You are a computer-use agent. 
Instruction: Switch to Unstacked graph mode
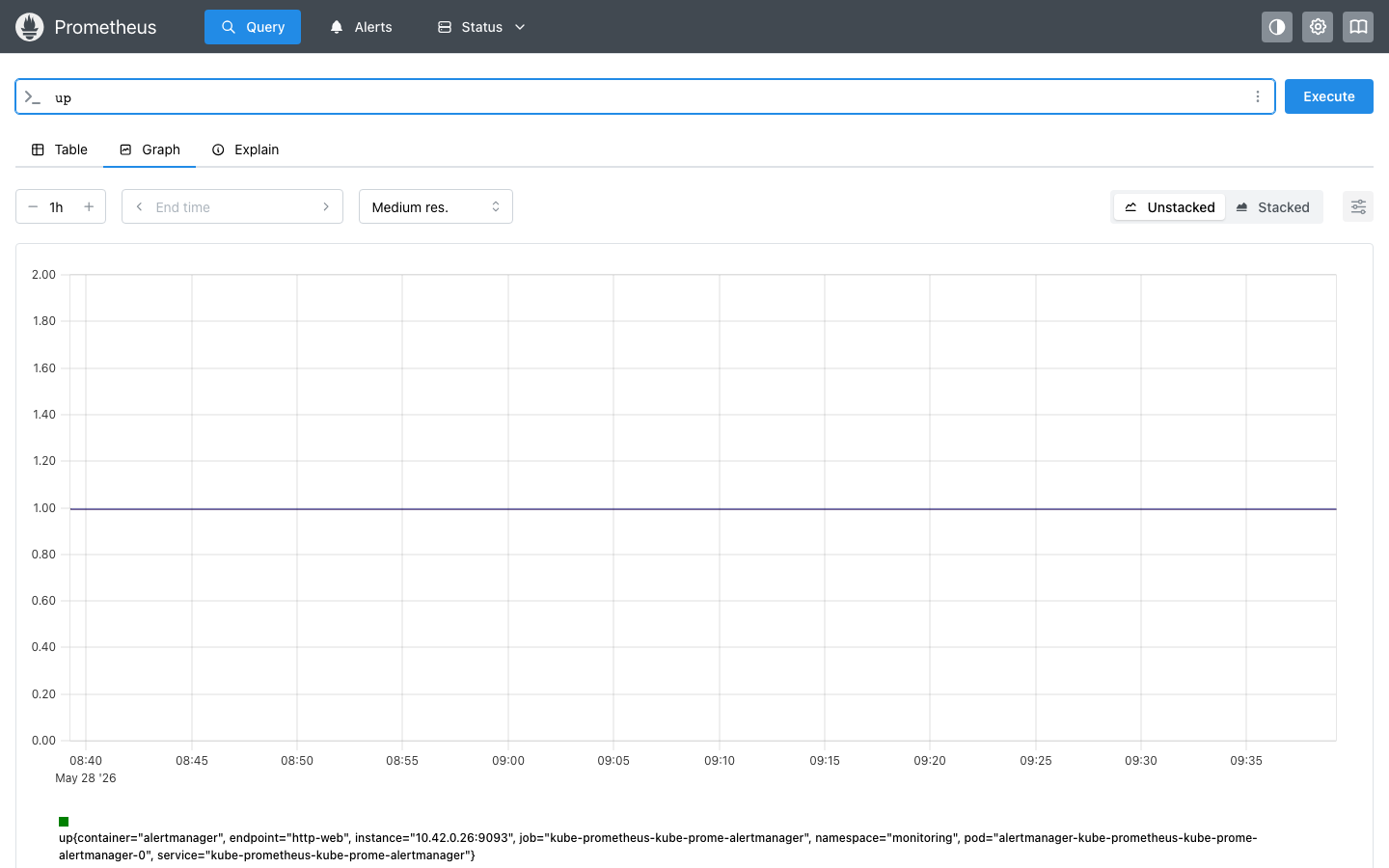coord(1170,207)
